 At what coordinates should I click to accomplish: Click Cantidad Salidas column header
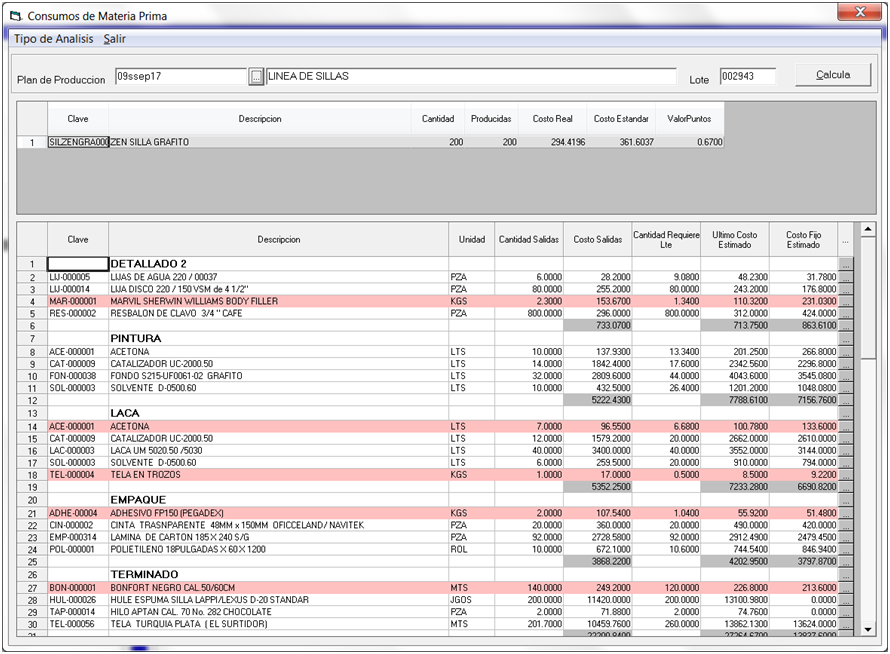tap(528, 240)
